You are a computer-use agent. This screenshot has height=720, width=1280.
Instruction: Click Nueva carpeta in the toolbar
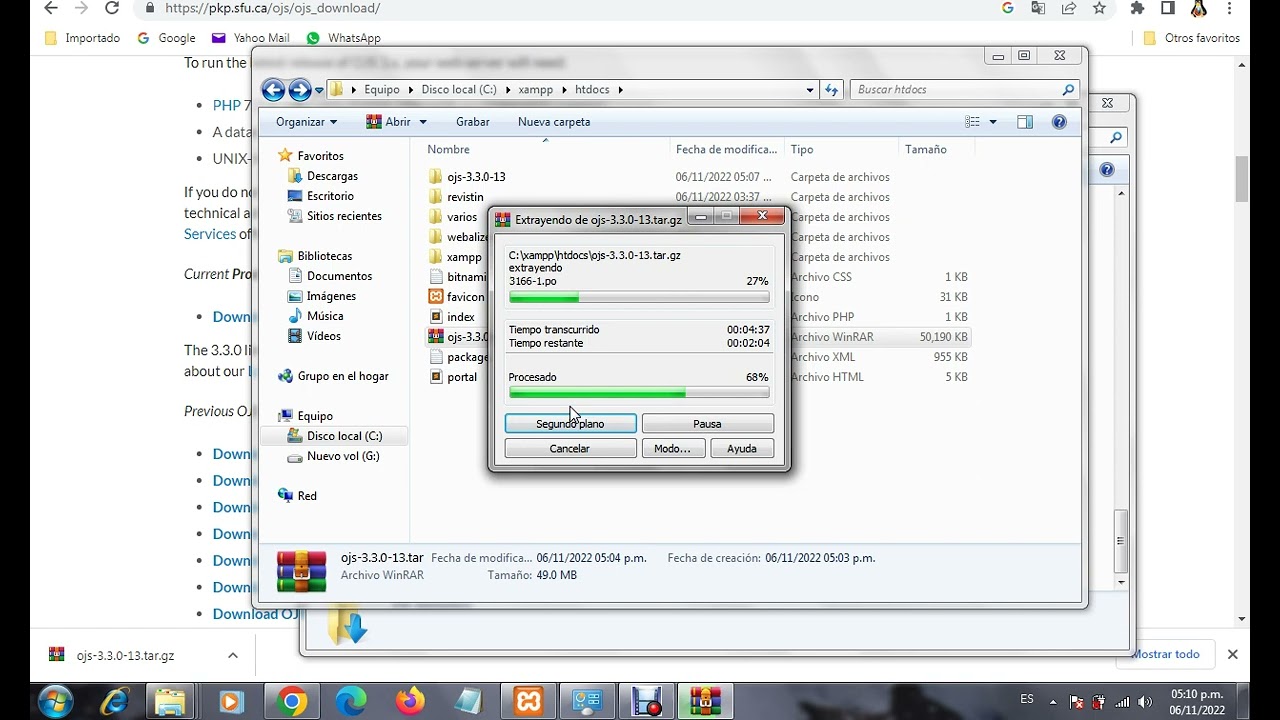point(554,122)
